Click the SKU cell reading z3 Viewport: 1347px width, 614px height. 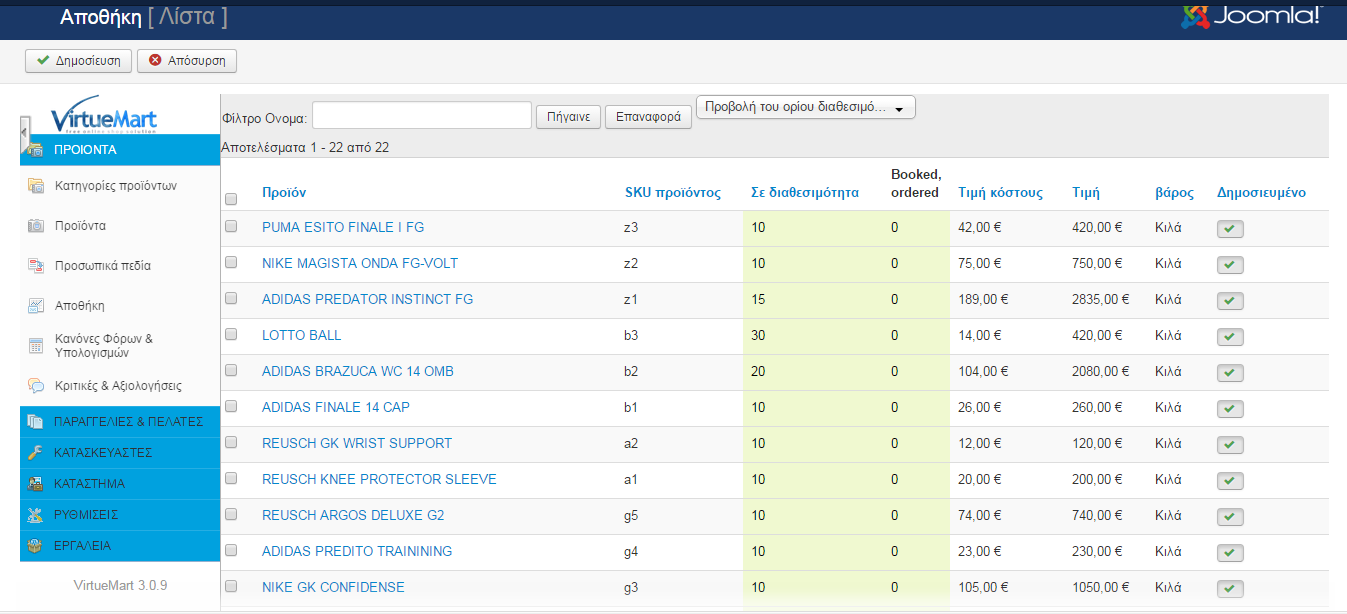[x=631, y=227]
